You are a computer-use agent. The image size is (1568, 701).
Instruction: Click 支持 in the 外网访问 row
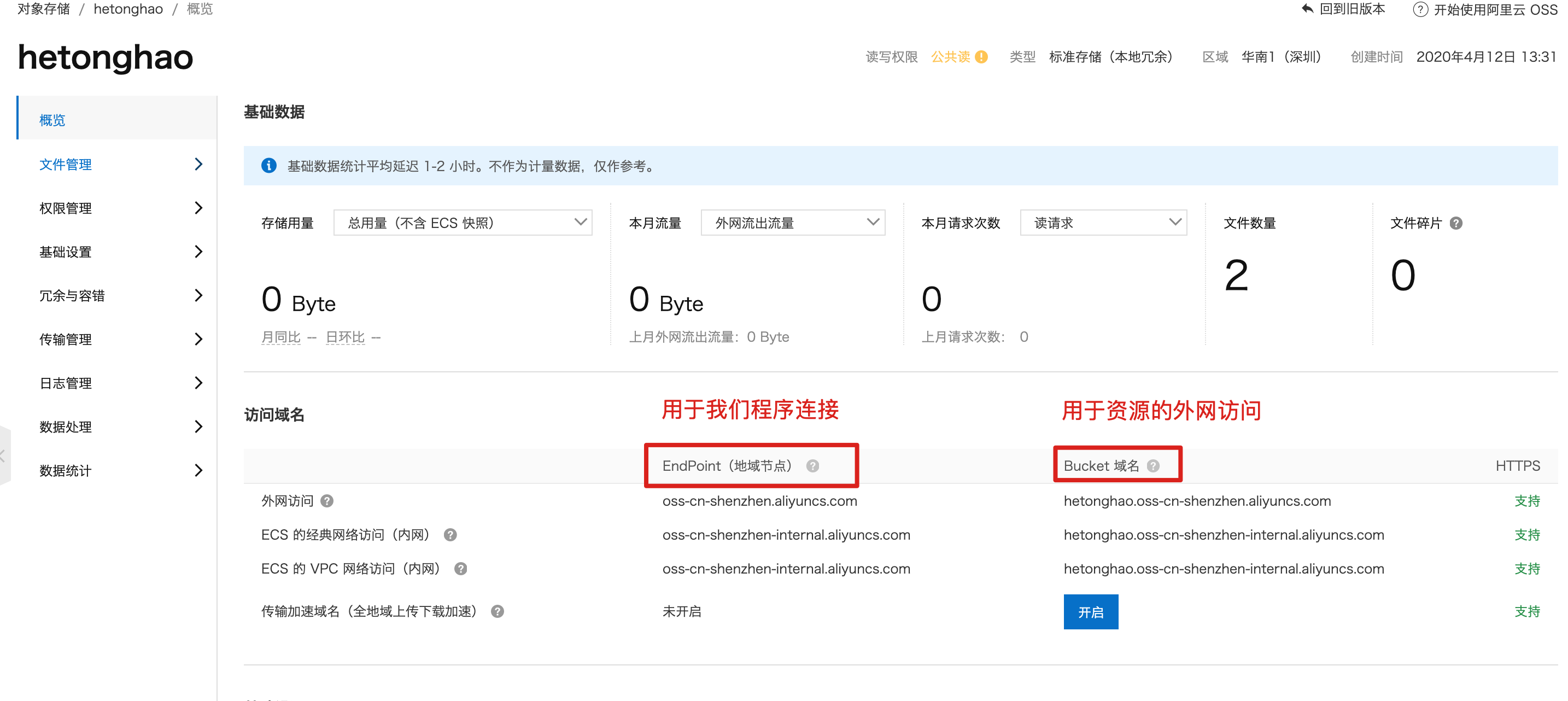[1526, 501]
